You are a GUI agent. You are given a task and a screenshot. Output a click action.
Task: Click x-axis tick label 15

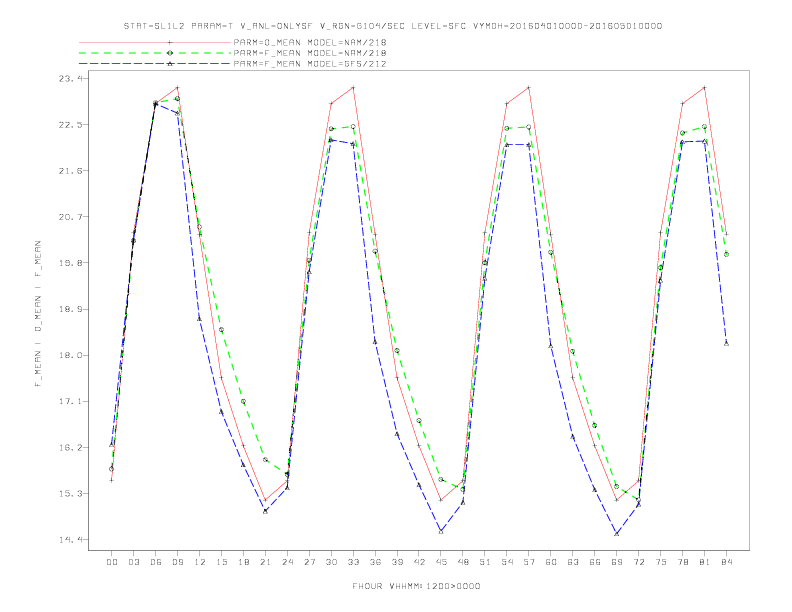(221, 562)
